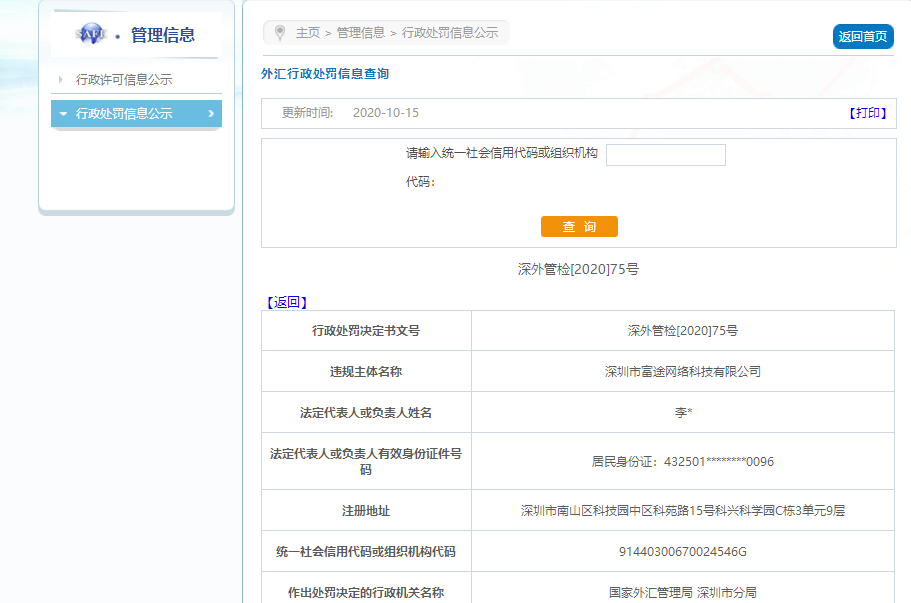Image resolution: width=911 pixels, height=603 pixels.
Task: Click the 【返回】 link above the table
Action: point(286,302)
